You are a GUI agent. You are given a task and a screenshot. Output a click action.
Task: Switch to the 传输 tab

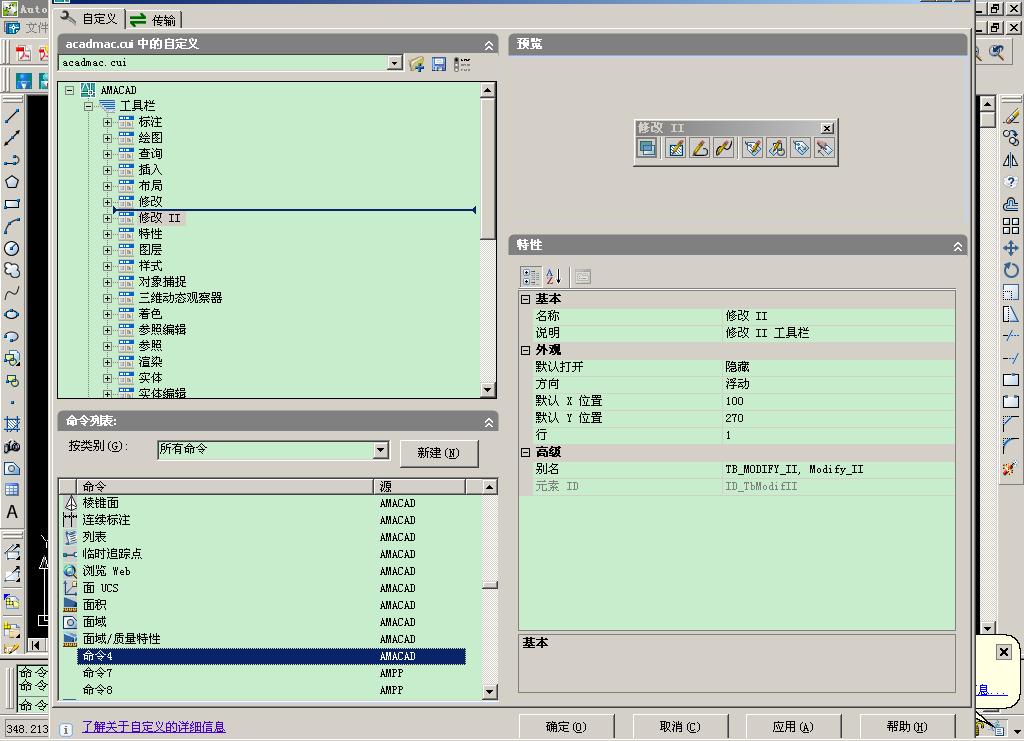pyautogui.click(x=153, y=20)
